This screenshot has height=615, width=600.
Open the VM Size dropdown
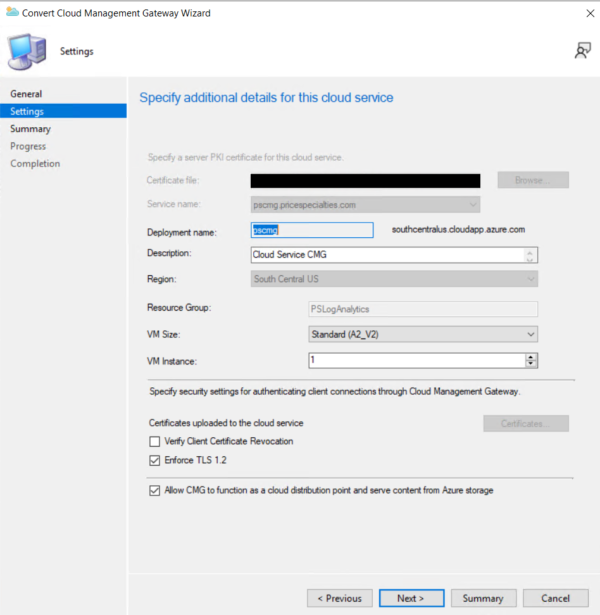pos(423,335)
